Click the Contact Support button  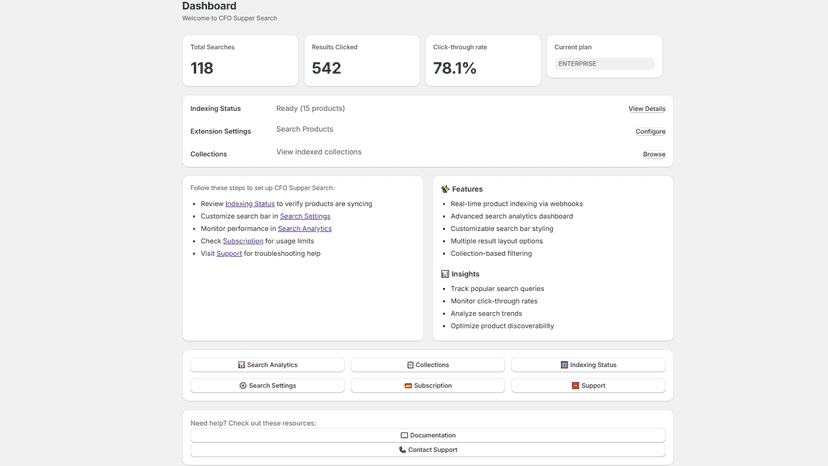tap(428, 450)
